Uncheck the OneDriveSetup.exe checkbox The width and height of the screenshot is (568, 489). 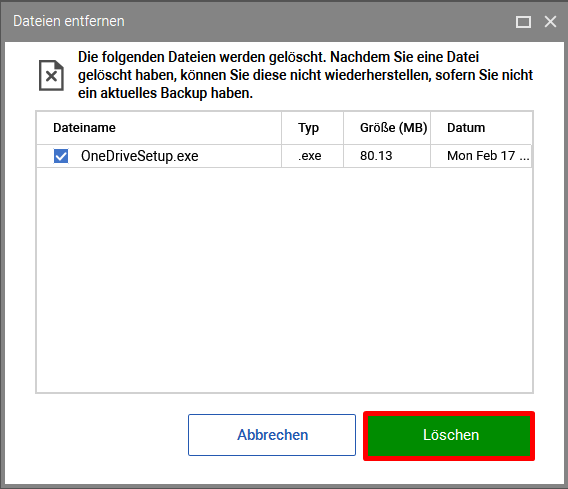click(61, 156)
